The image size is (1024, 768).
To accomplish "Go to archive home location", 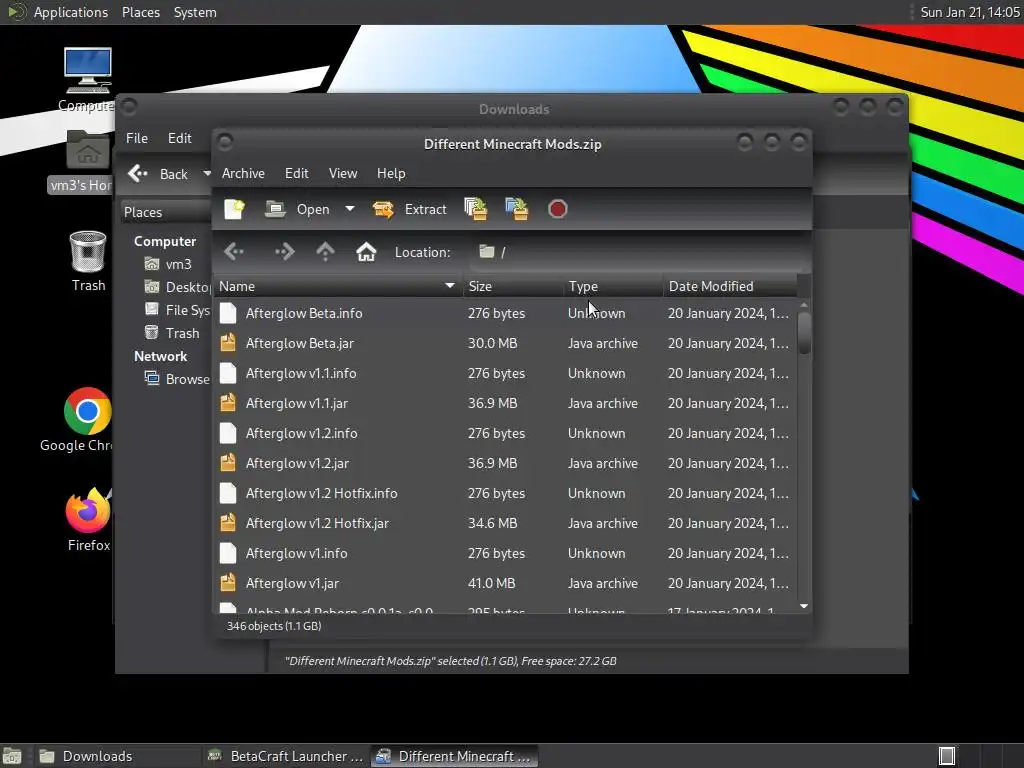I will click(x=366, y=251).
